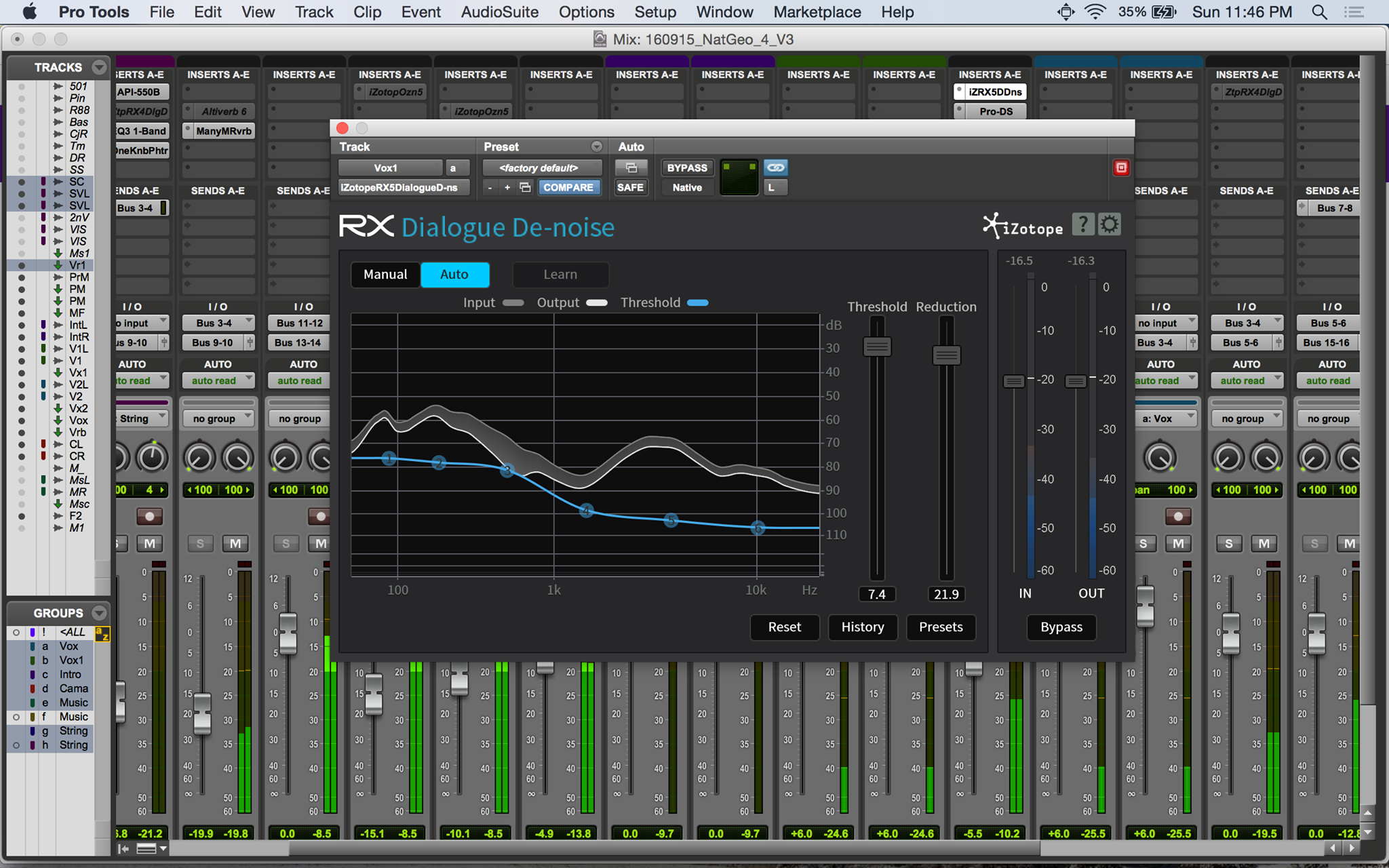Open the Vox1 track selector dropdown

pyautogui.click(x=390, y=167)
